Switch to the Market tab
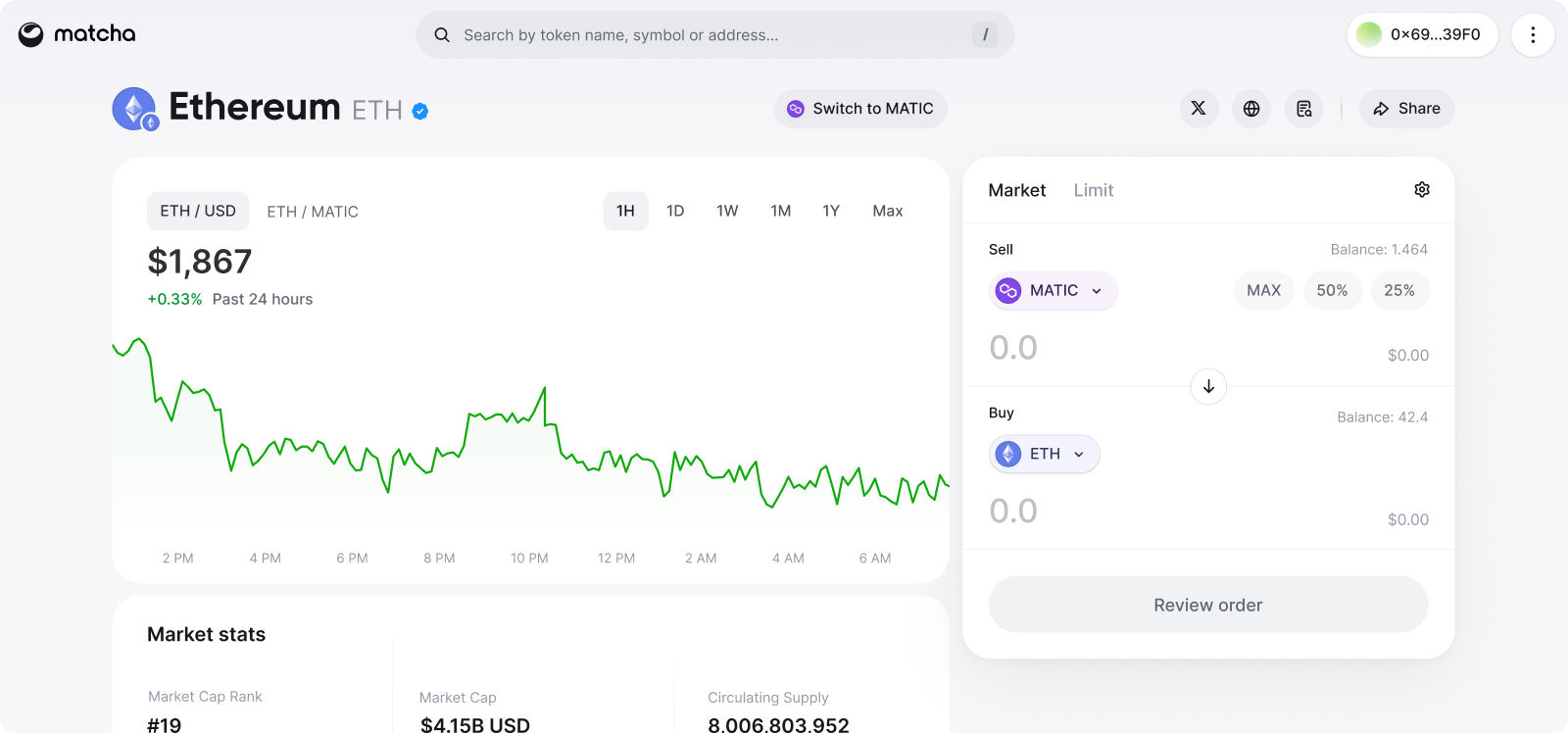 coord(1016,190)
